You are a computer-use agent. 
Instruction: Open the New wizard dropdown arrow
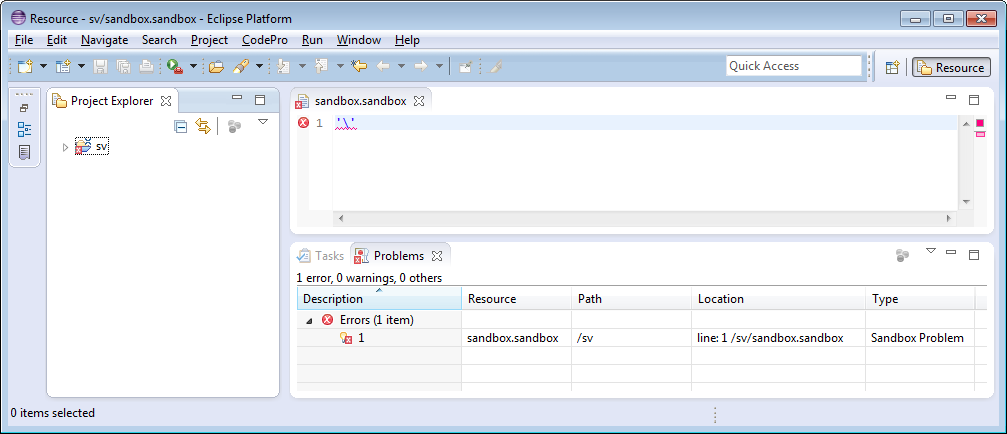pyautogui.click(x=44, y=66)
